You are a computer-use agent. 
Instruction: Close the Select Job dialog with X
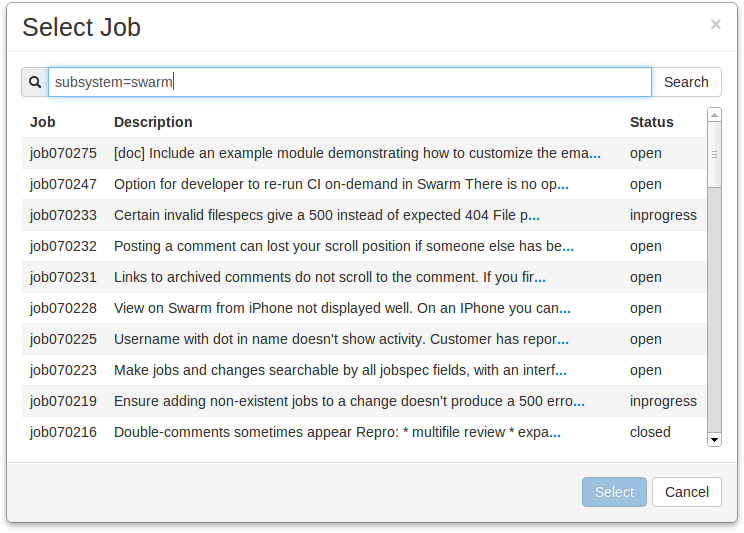716,24
